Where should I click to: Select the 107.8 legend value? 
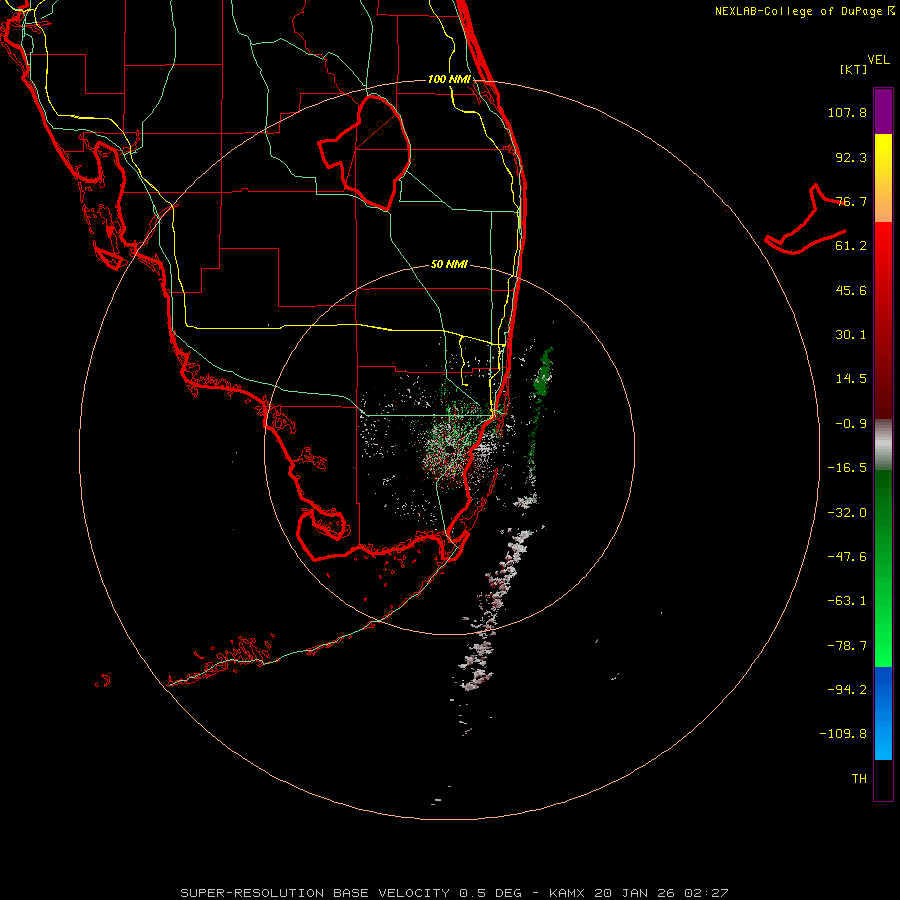[847, 112]
